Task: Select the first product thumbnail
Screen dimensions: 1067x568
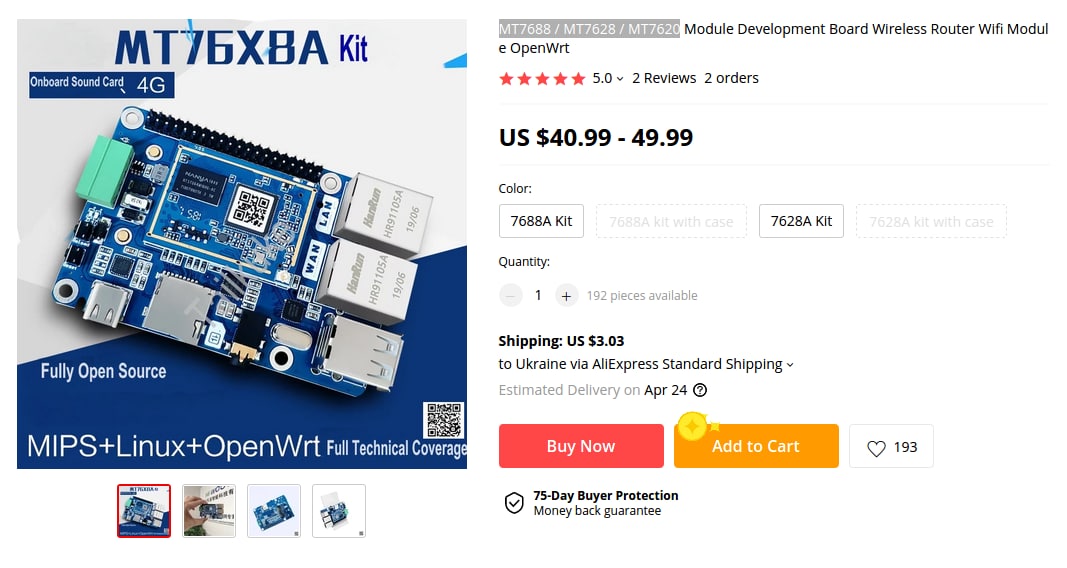Action: coord(144,511)
